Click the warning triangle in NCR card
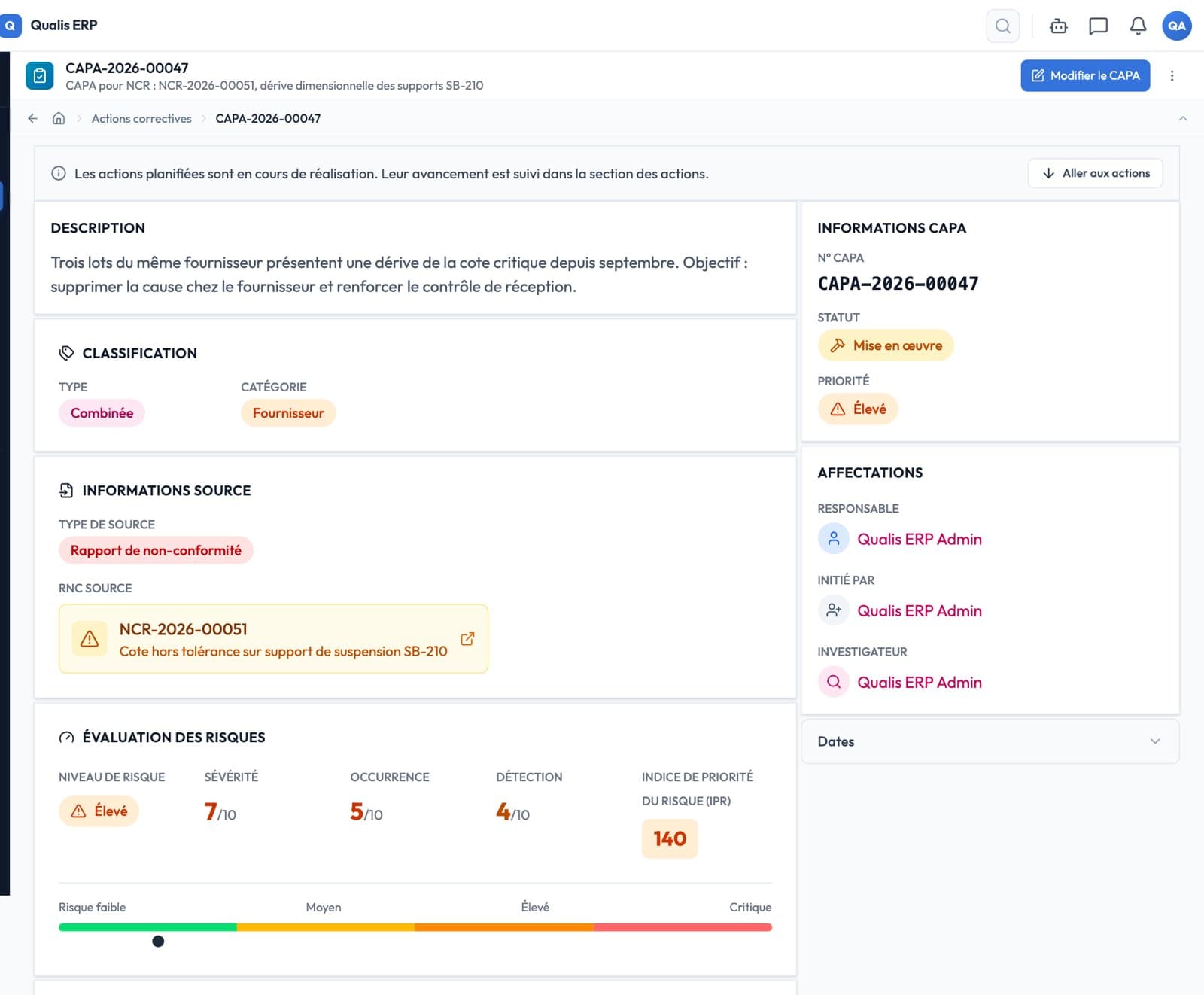Viewport: 1204px width, 995px height. point(90,639)
